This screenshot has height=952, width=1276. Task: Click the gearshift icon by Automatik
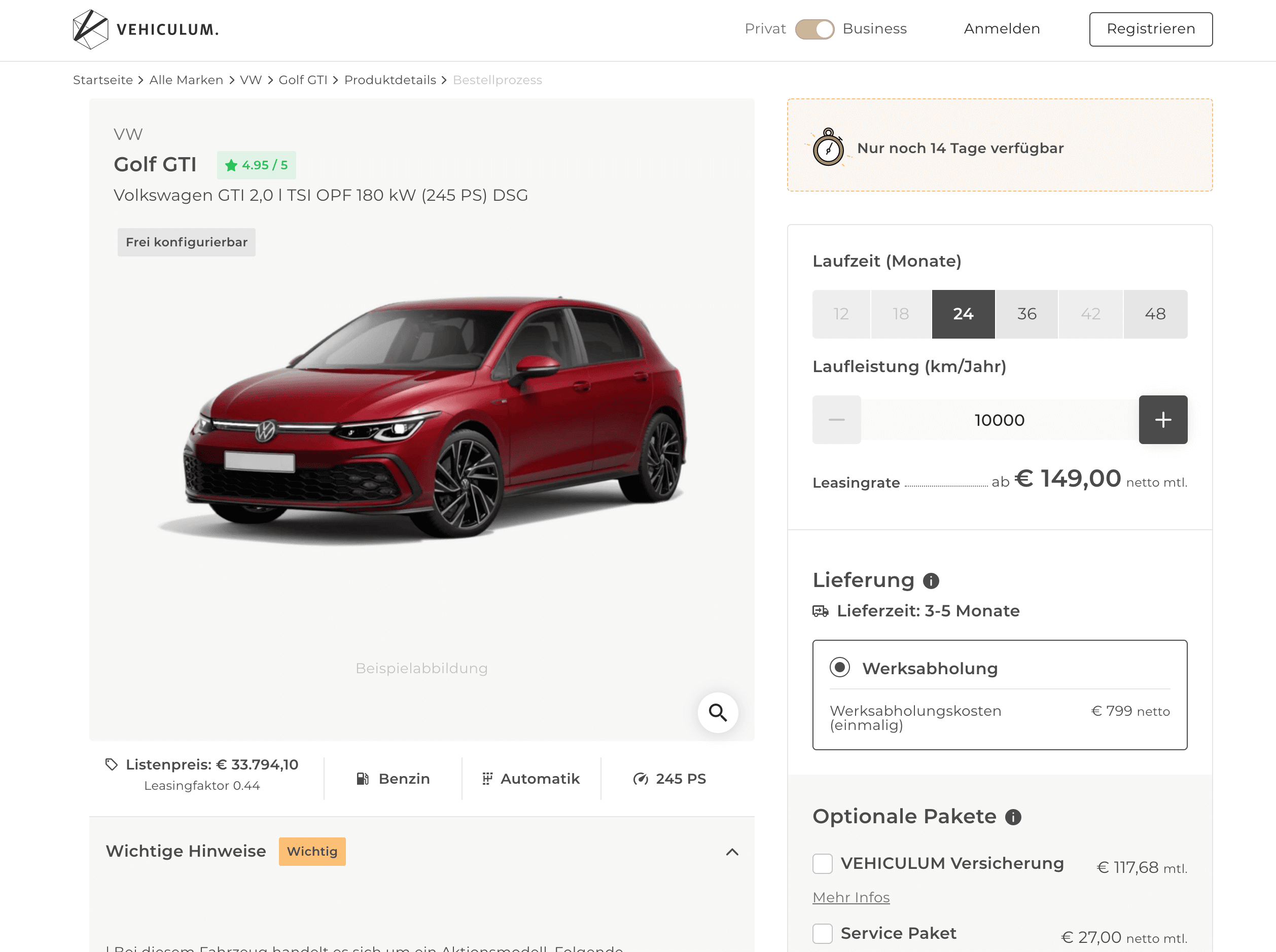point(487,779)
